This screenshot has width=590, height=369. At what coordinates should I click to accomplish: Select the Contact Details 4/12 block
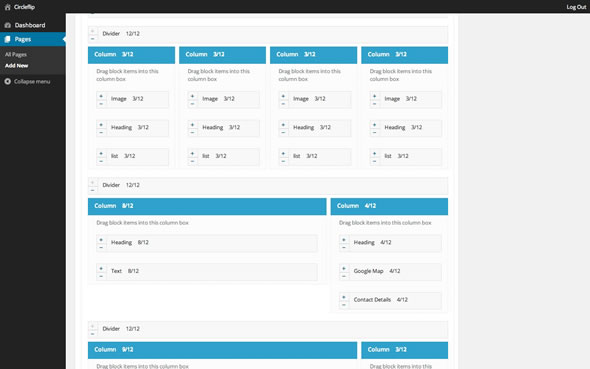pos(390,300)
